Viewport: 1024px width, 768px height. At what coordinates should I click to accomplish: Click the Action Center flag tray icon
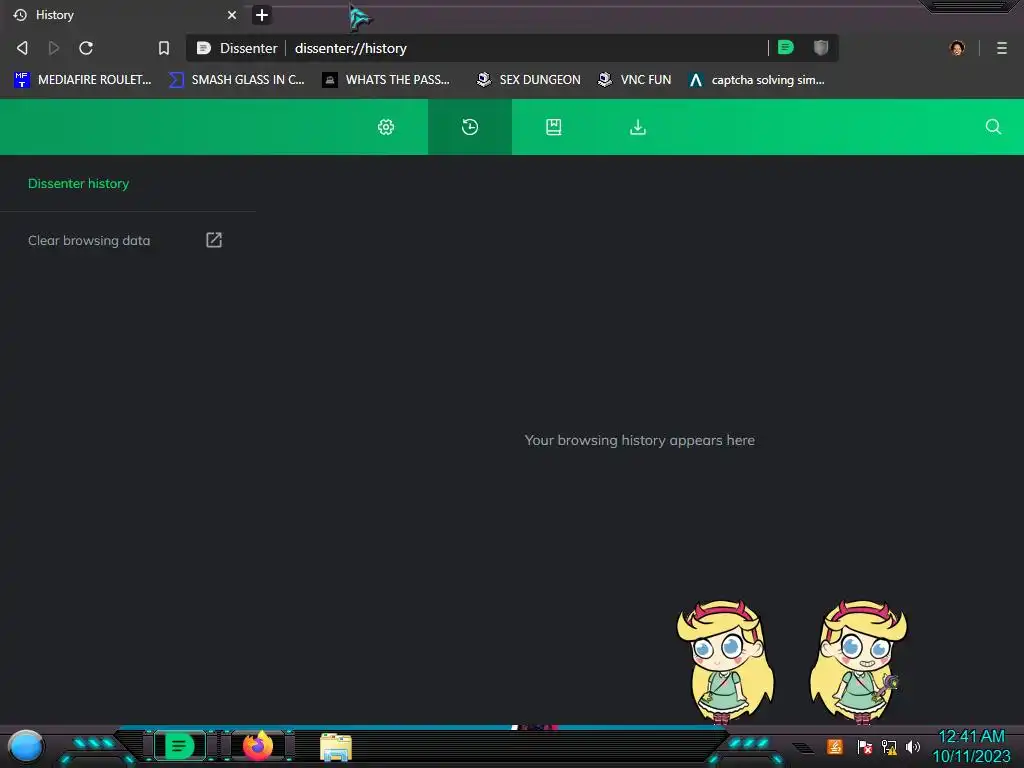tap(864, 746)
